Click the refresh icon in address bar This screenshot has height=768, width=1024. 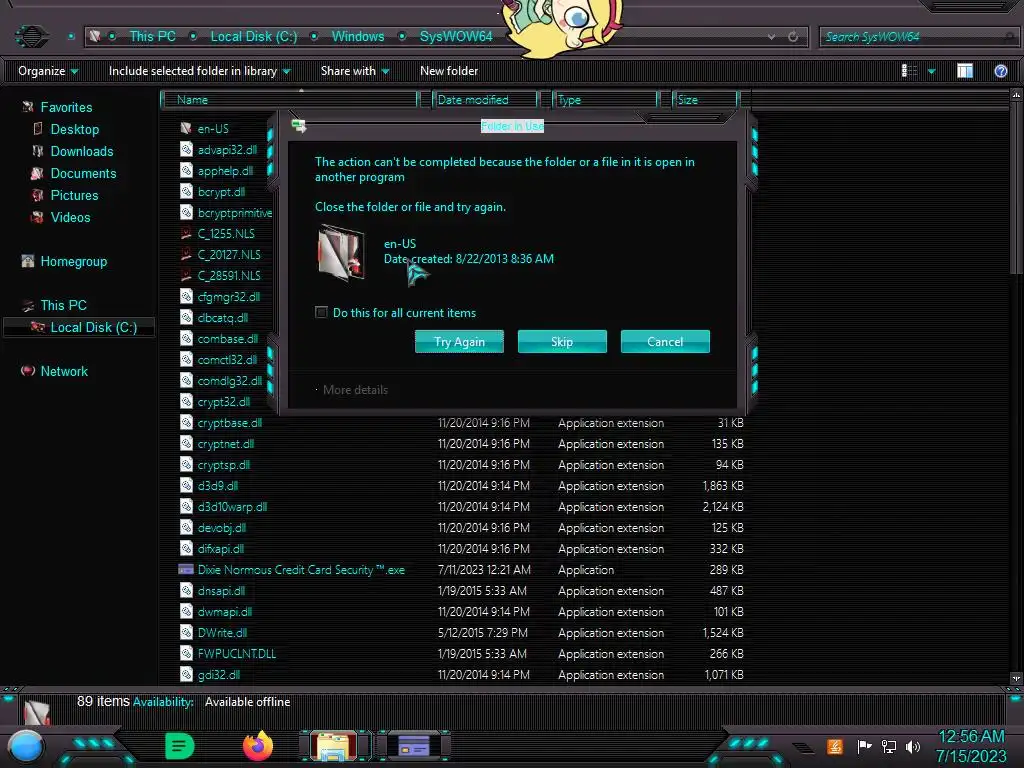click(x=793, y=37)
